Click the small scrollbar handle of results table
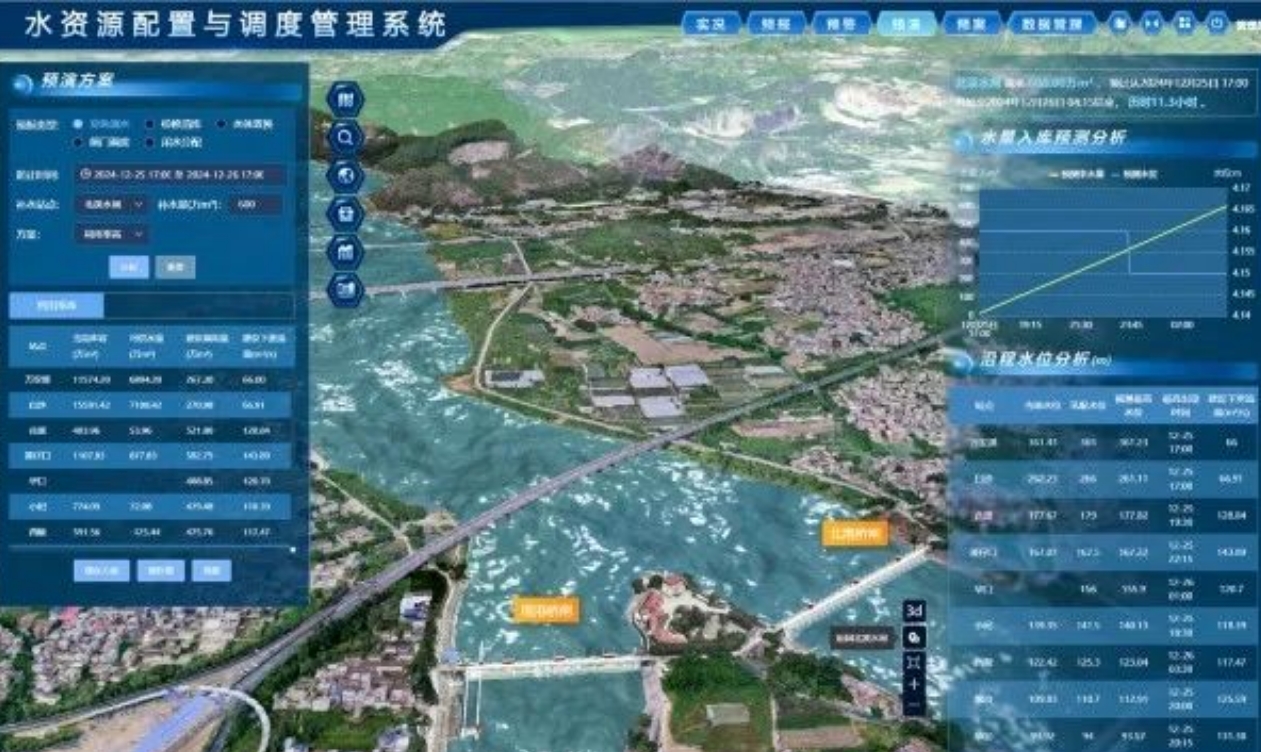 pyautogui.click(x=293, y=548)
